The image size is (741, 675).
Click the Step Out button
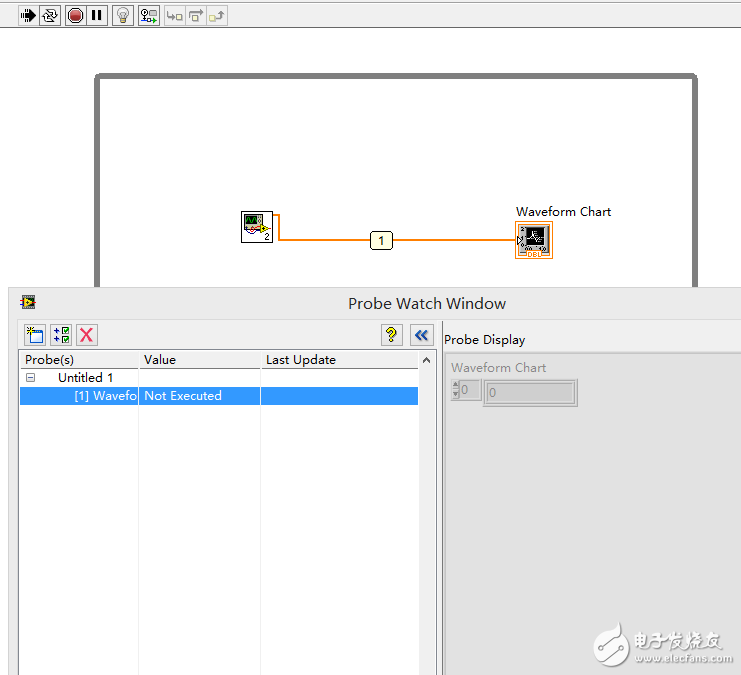tap(217, 16)
